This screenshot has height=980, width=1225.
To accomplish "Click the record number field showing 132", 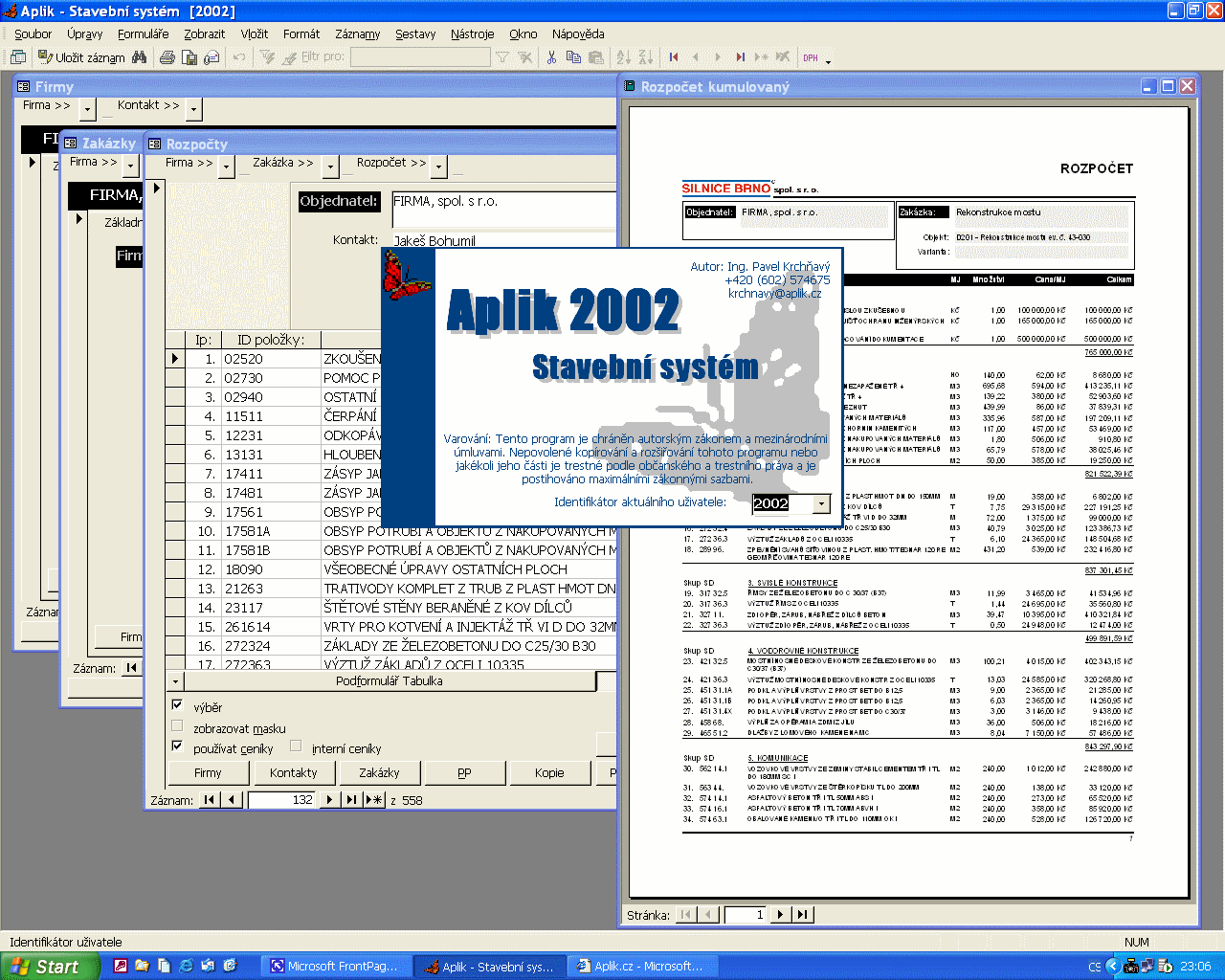I will pos(282,800).
